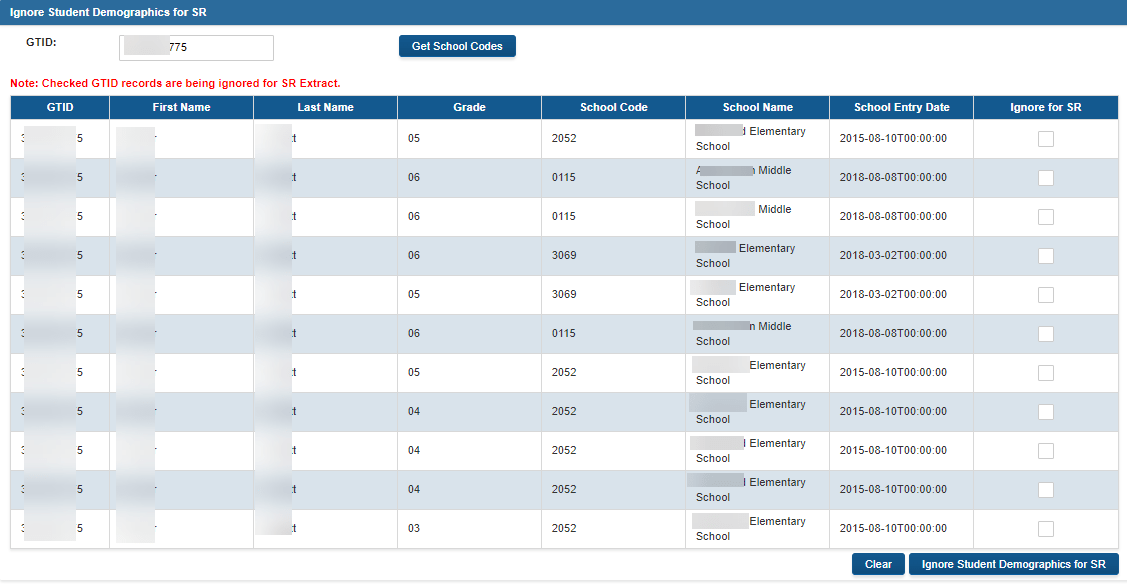
Task: Tick Ignore for SR in the second row
Action: [1045, 178]
